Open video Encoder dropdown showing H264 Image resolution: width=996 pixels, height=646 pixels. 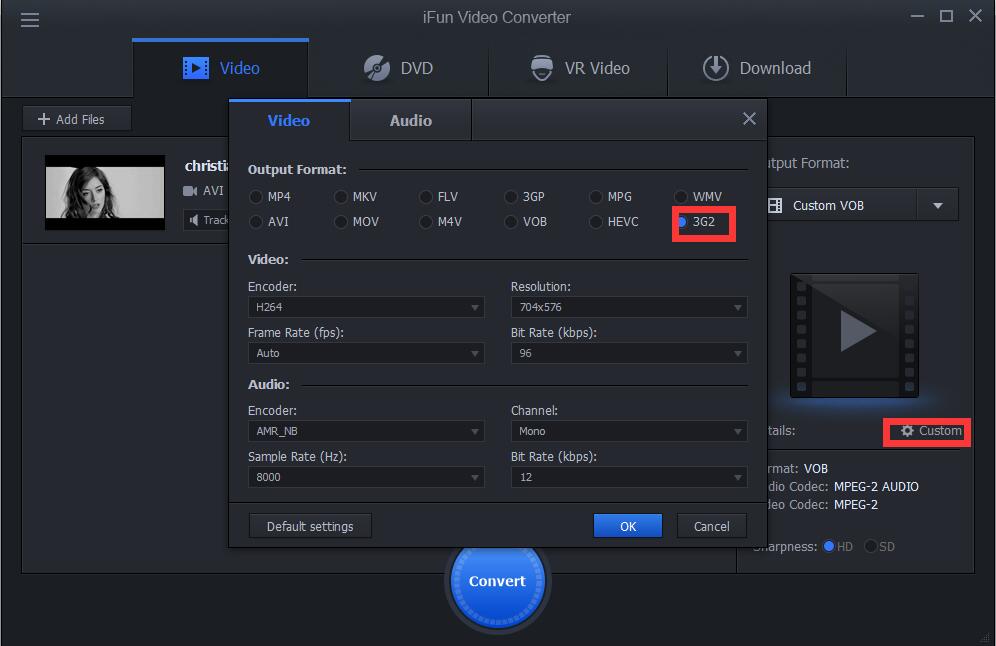pos(366,307)
